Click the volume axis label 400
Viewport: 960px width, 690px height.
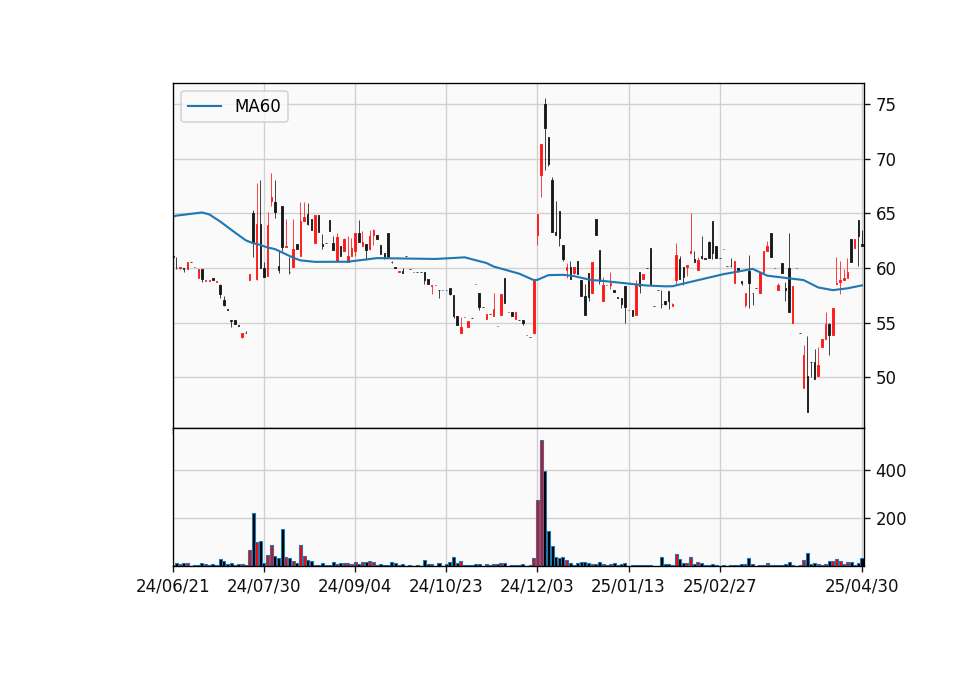(x=891, y=471)
